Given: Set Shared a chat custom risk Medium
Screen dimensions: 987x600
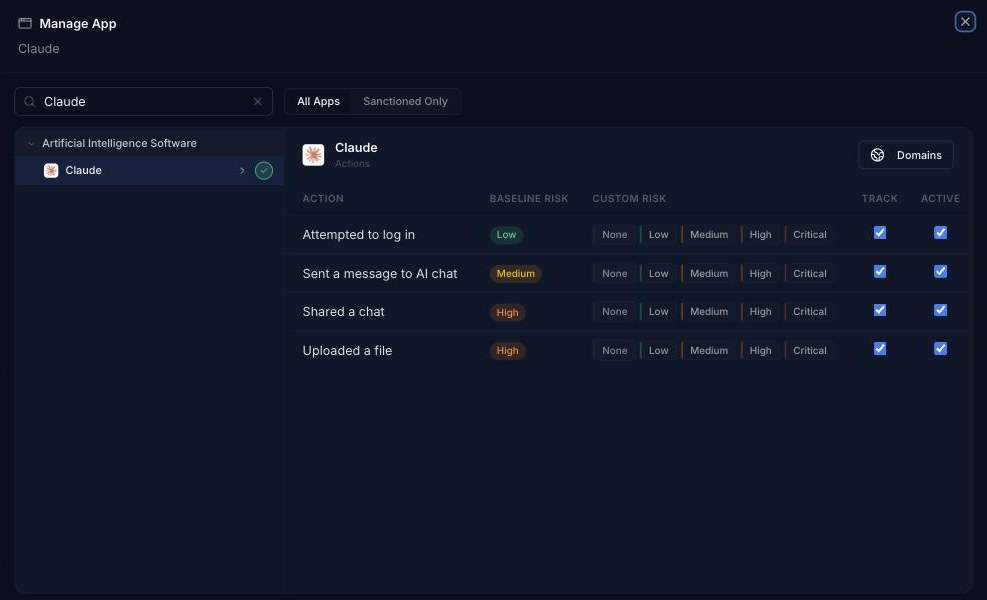Looking at the screenshot, I should pos(709,312).
